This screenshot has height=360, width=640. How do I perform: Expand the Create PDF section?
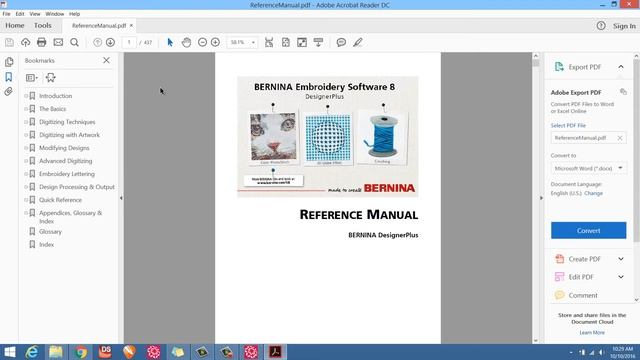621,259
